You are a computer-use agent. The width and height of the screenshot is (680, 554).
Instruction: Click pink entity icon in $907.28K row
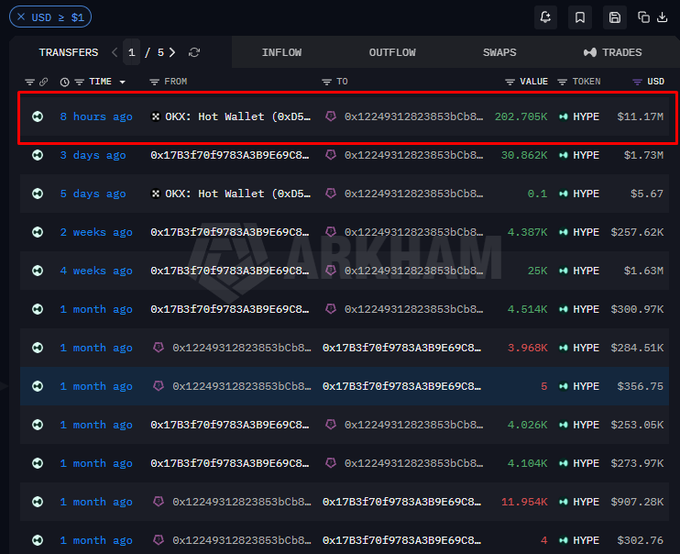(x=158, y=502)
